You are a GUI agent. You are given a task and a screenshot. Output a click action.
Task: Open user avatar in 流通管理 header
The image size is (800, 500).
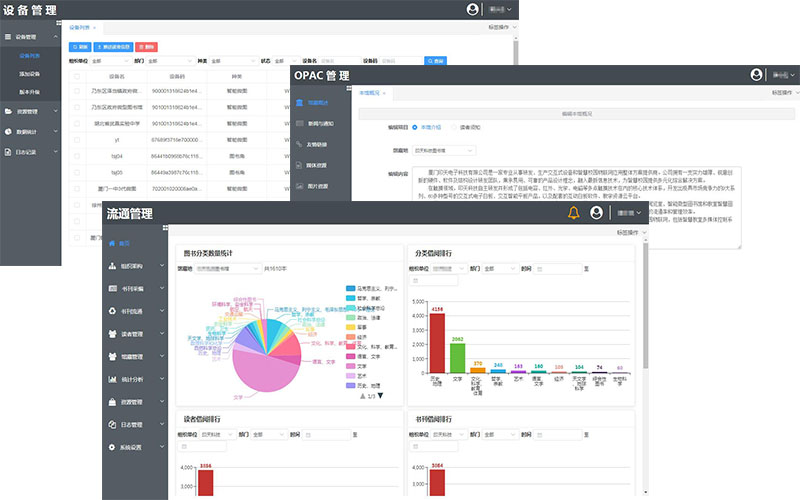point(596,212)
